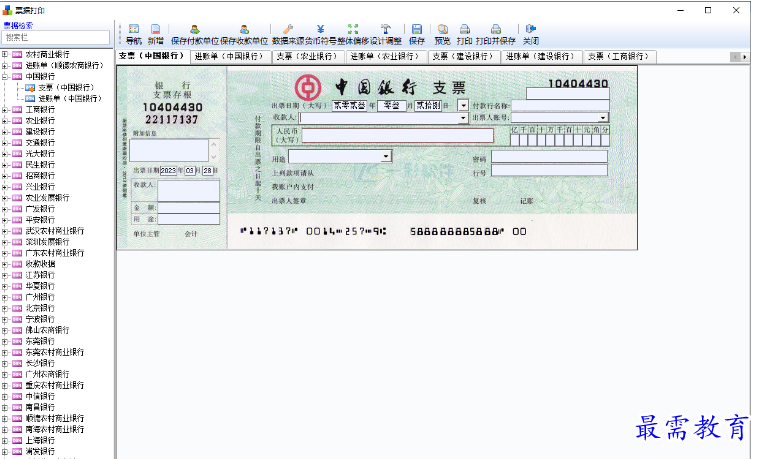Switch to 进账单（中国银行）tab
Viewport: 757px width, 459px height.
click(230, 56)
